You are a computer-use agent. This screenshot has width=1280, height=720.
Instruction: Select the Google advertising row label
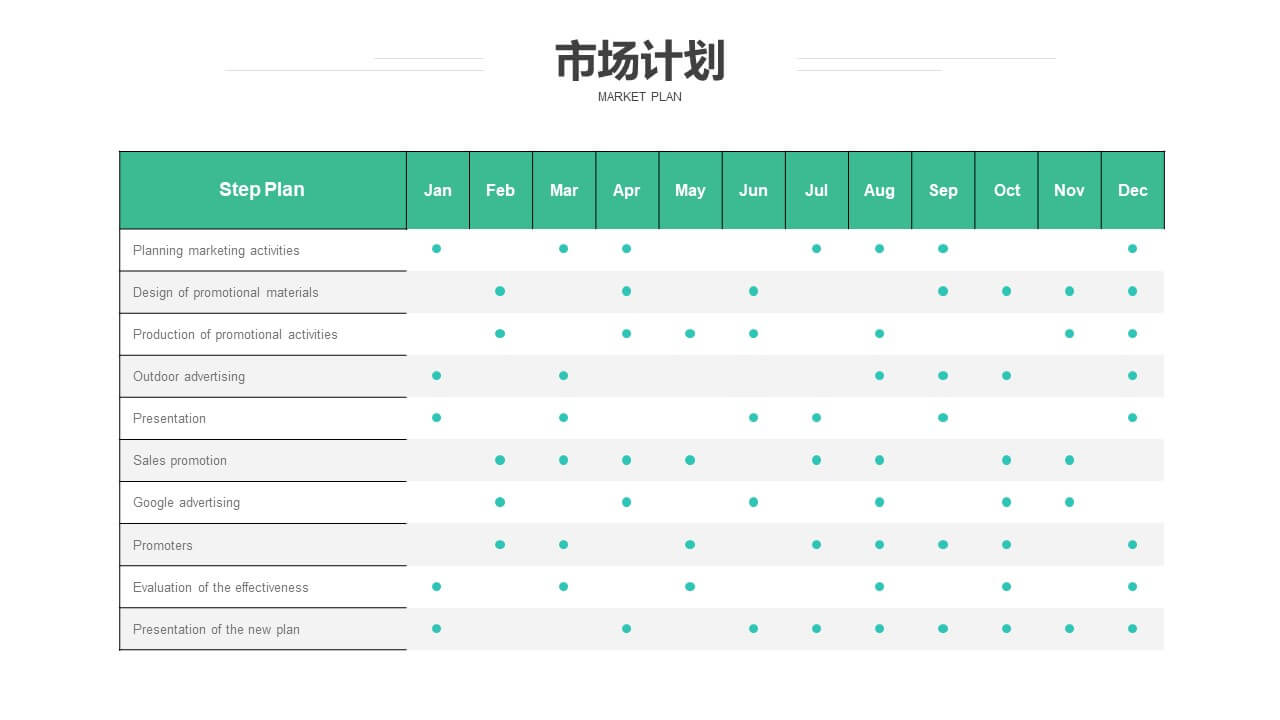186,502
